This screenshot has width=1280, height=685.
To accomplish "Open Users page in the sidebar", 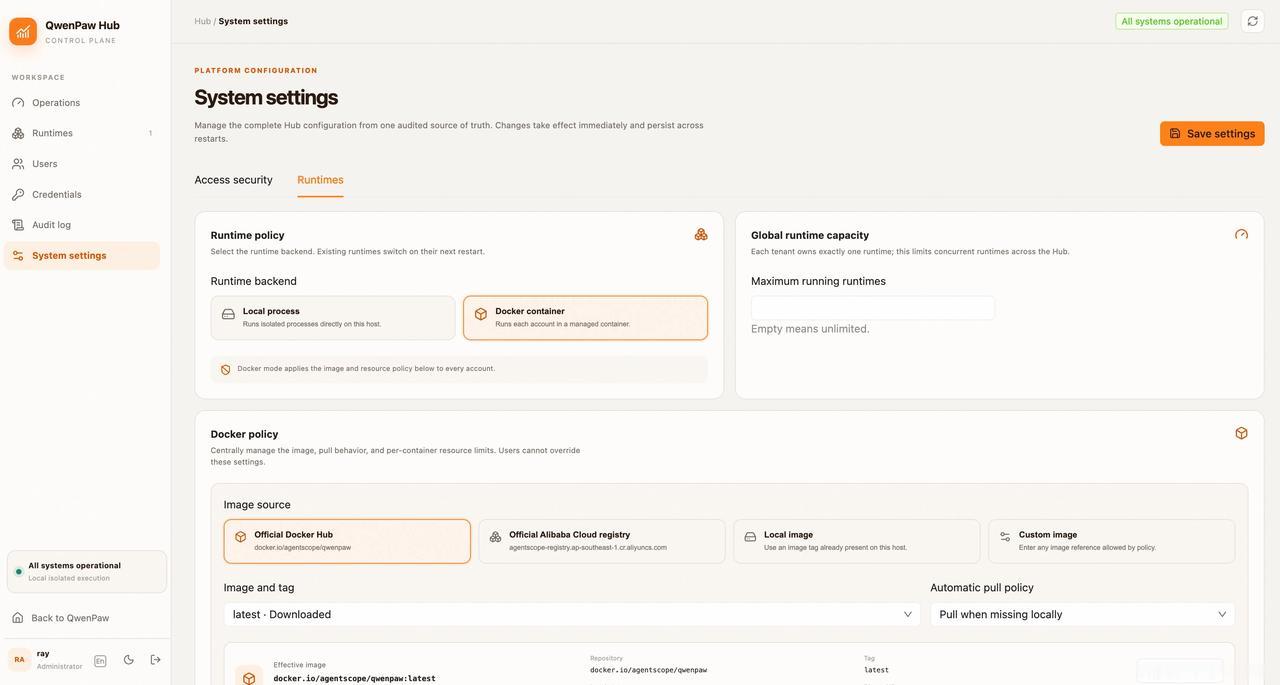I will click(82, 164).
